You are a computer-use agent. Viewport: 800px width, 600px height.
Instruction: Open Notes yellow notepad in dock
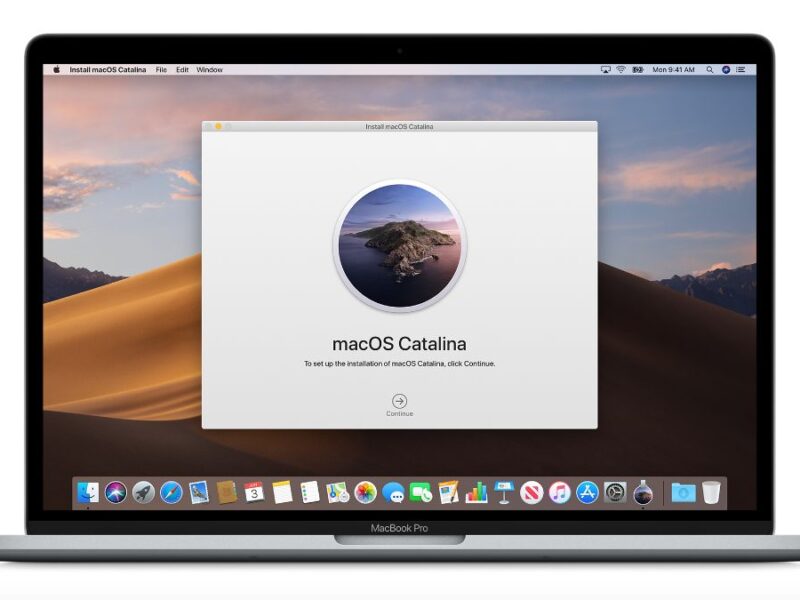click(x=282, y=493)
